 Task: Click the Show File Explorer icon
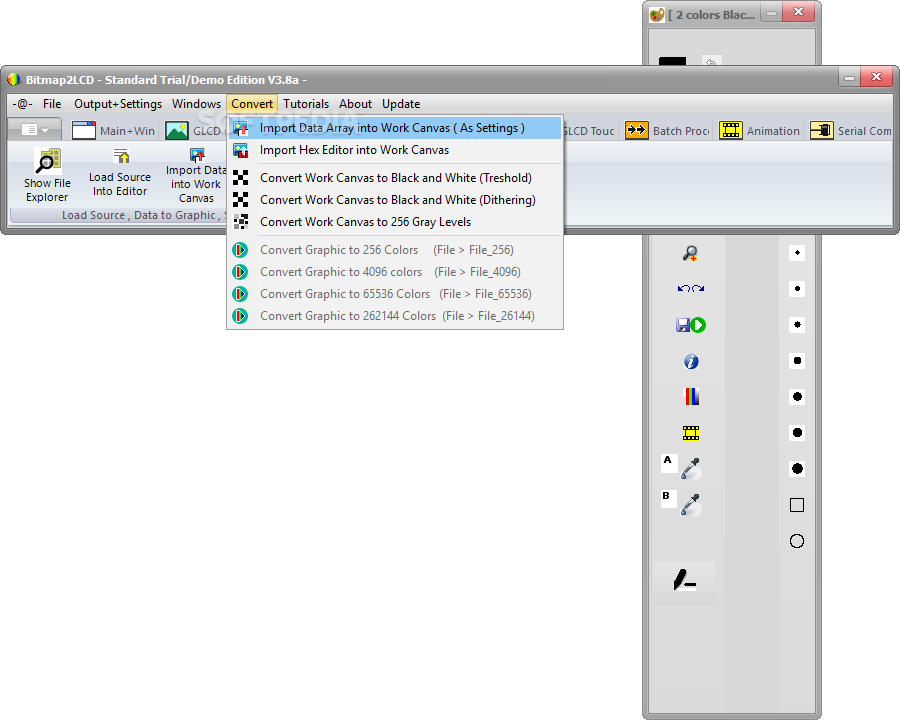tap(47, 161)
